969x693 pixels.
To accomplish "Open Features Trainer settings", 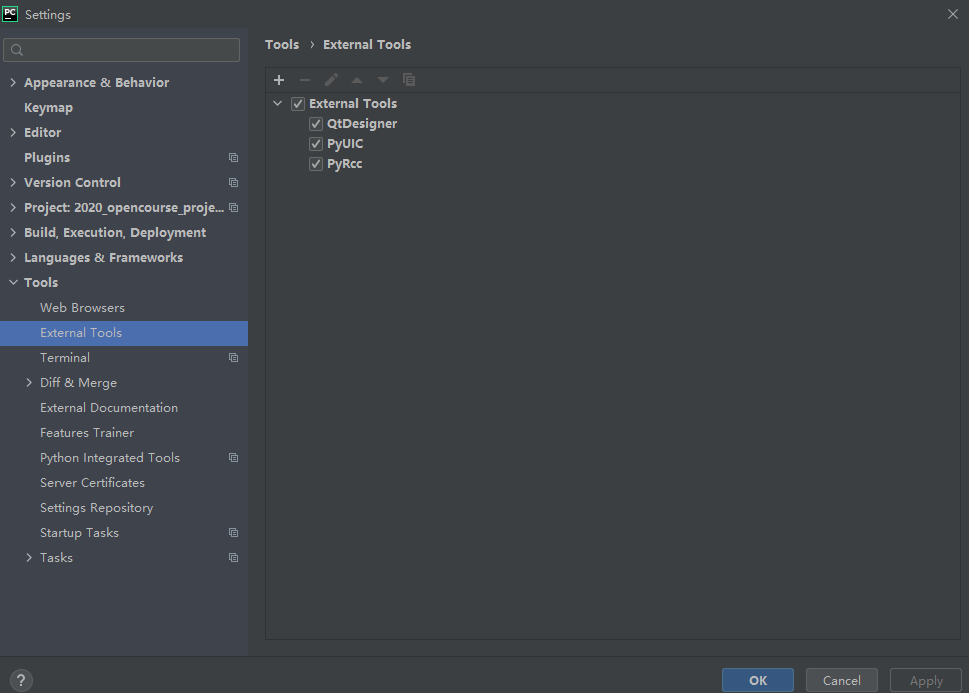I will [x=124, y=433].
